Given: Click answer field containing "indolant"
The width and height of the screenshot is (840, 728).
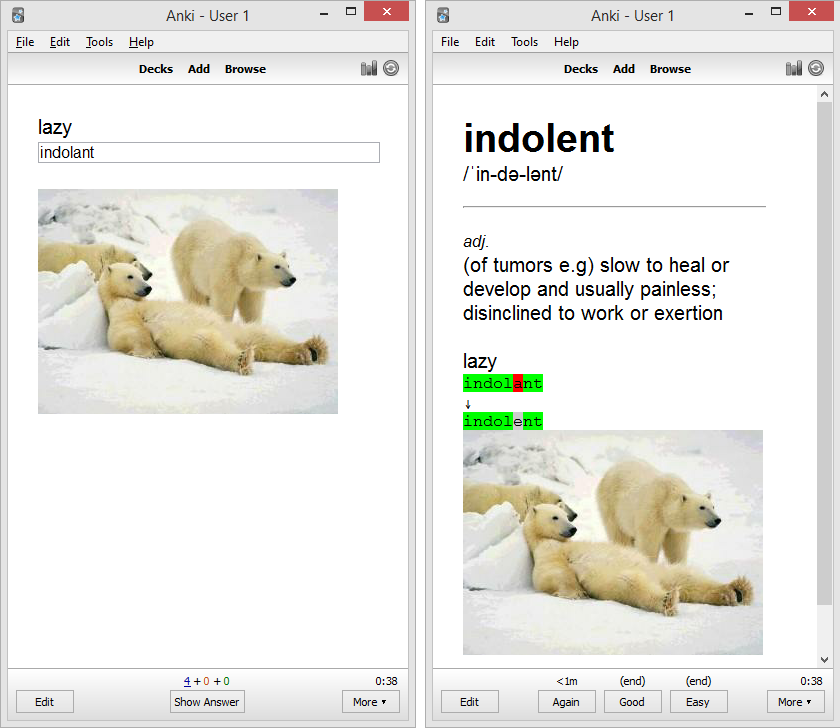Looking at the screenshot, I should pyautogui.click(x=208, y=152).
